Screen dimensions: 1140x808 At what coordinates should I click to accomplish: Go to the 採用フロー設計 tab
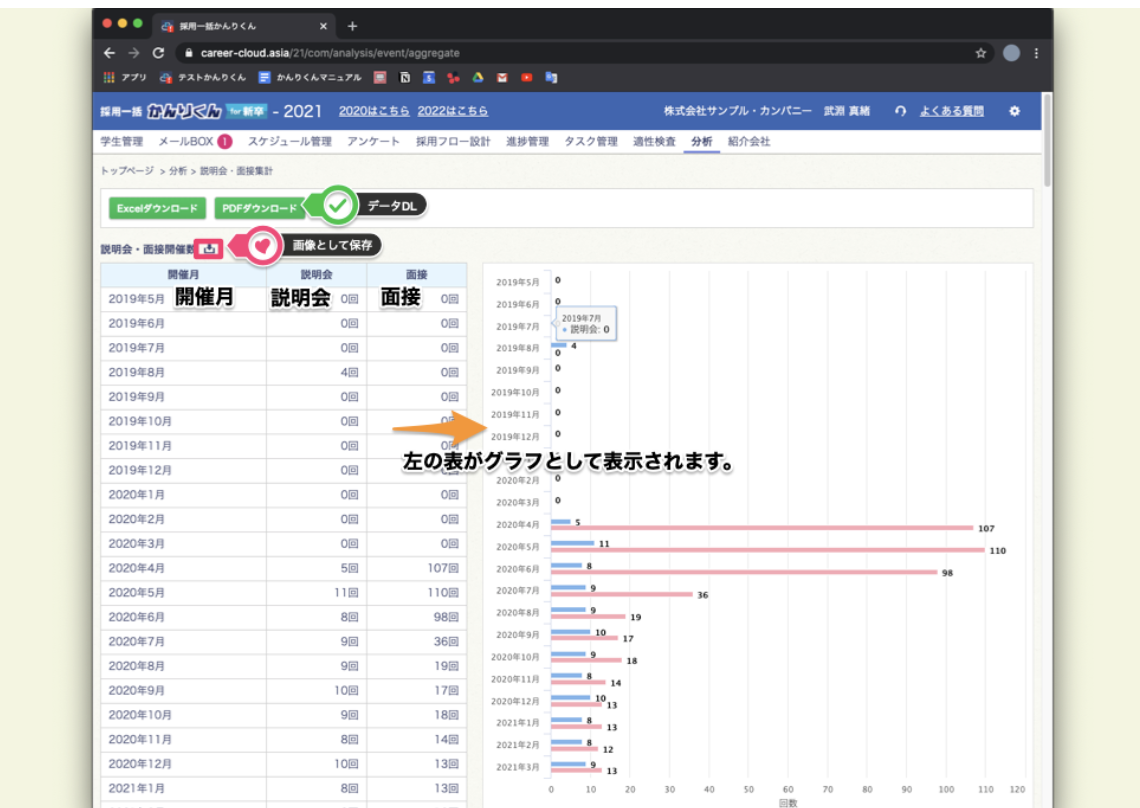click(453, 142)
